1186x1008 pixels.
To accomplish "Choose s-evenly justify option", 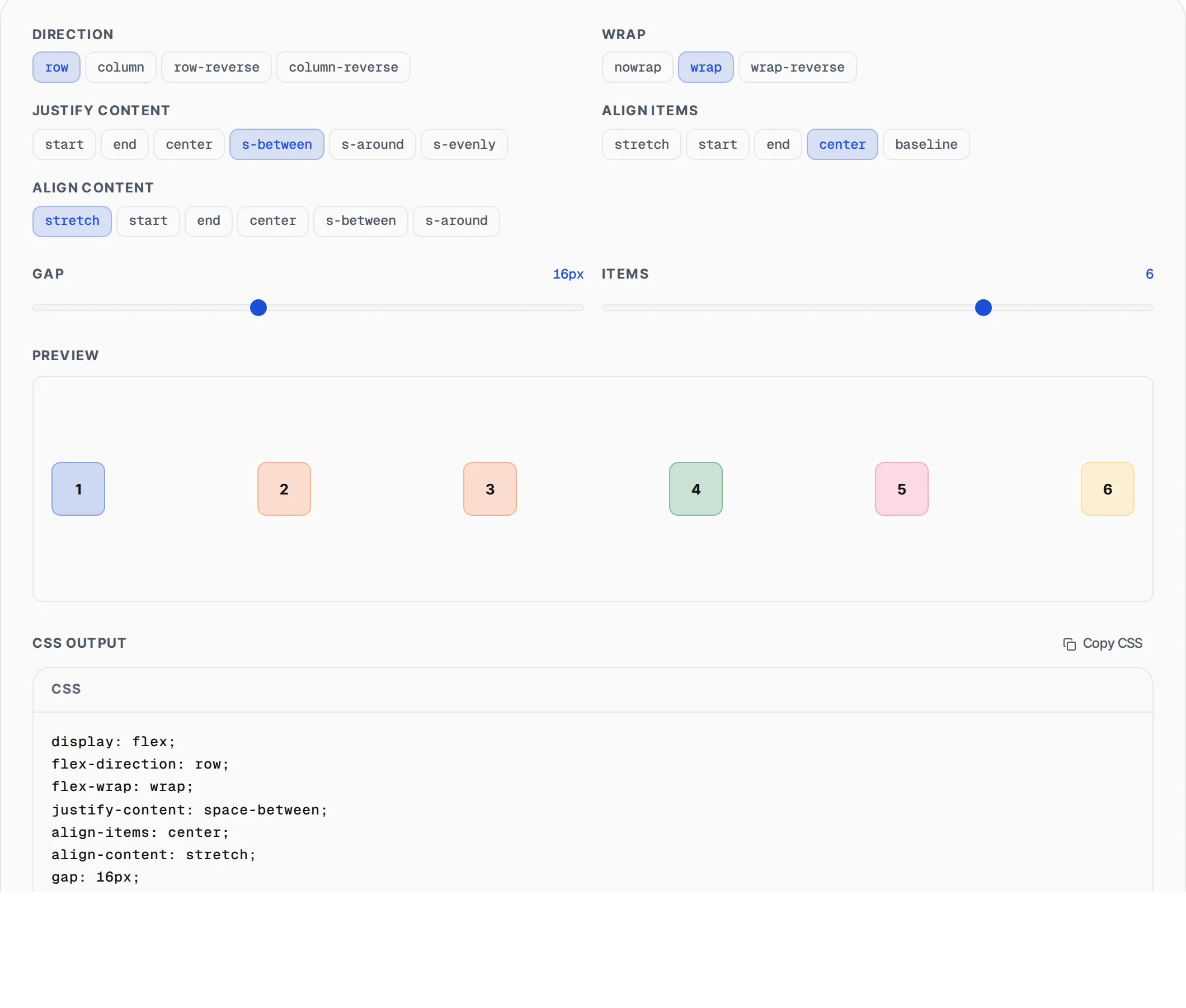I will [464, 144].
